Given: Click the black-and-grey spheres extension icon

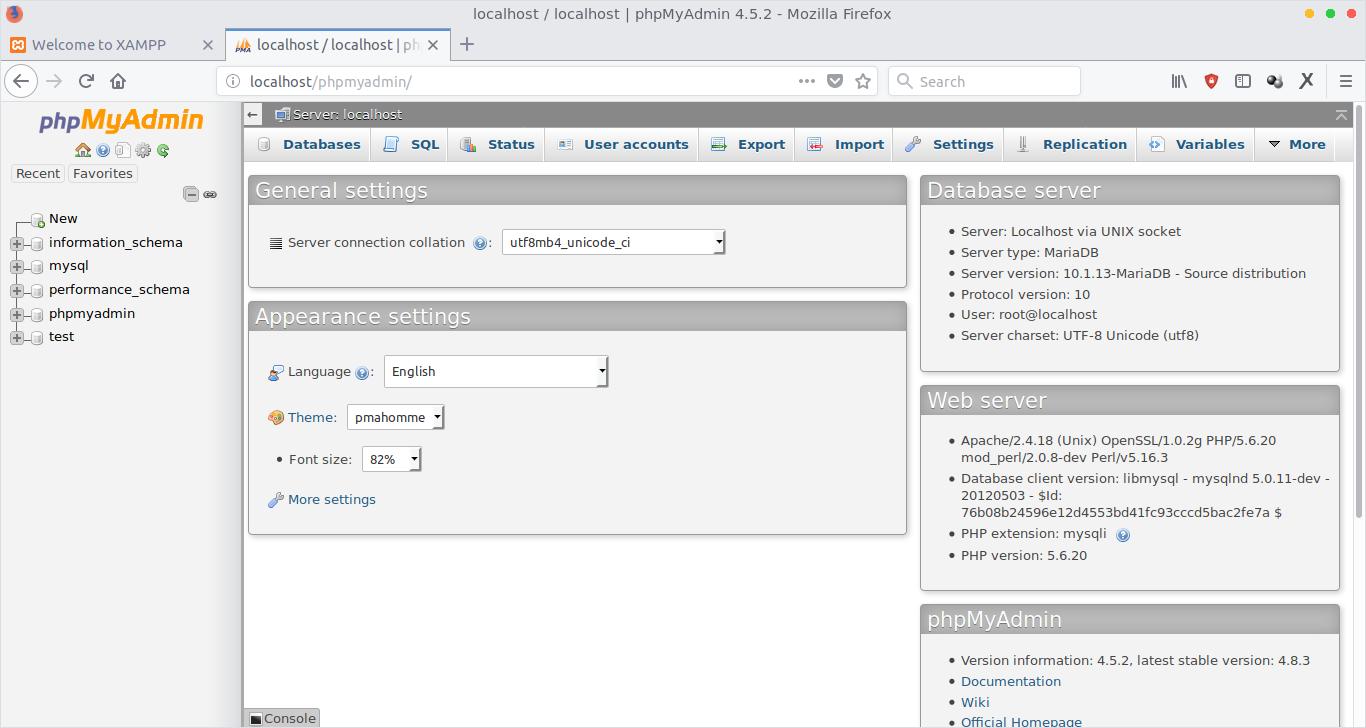Looking at the screenshot, I should point(1275,81).
